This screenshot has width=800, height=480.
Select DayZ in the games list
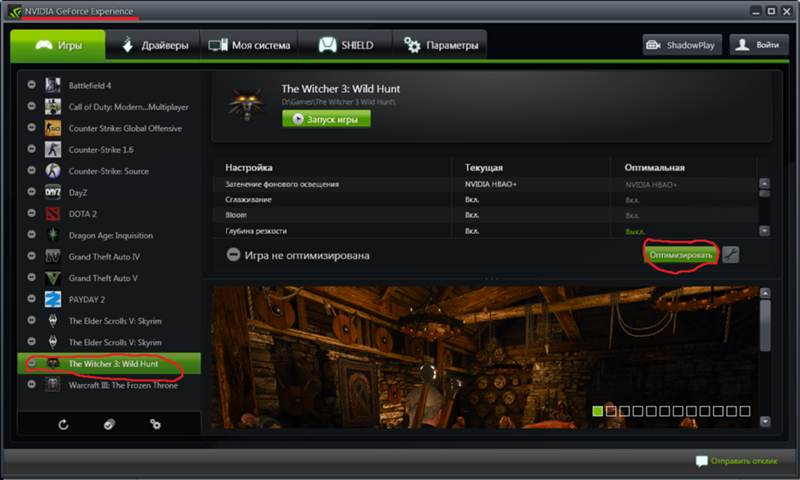click(109, 192)
